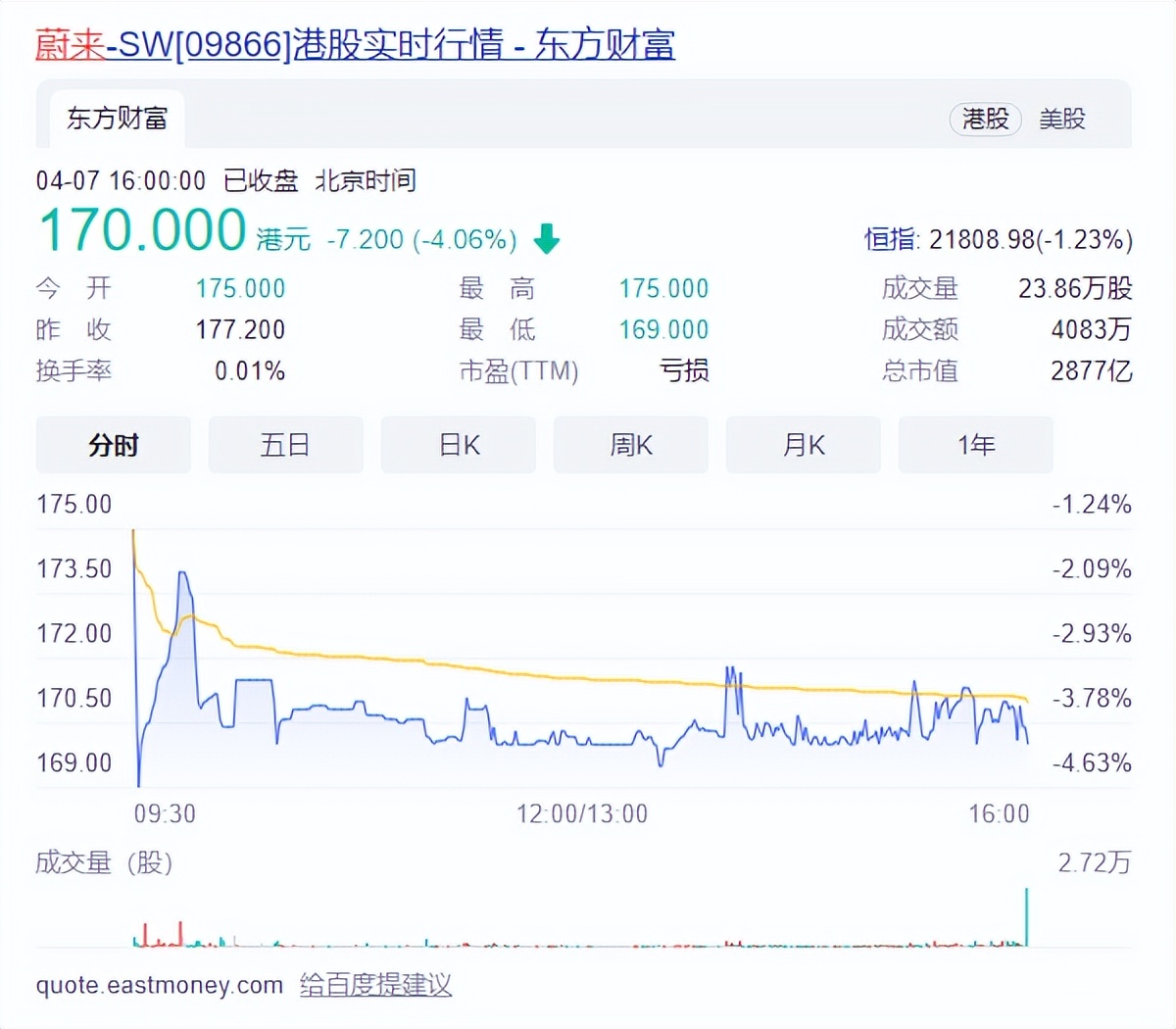Click the 169.00 price axis label

74,762
